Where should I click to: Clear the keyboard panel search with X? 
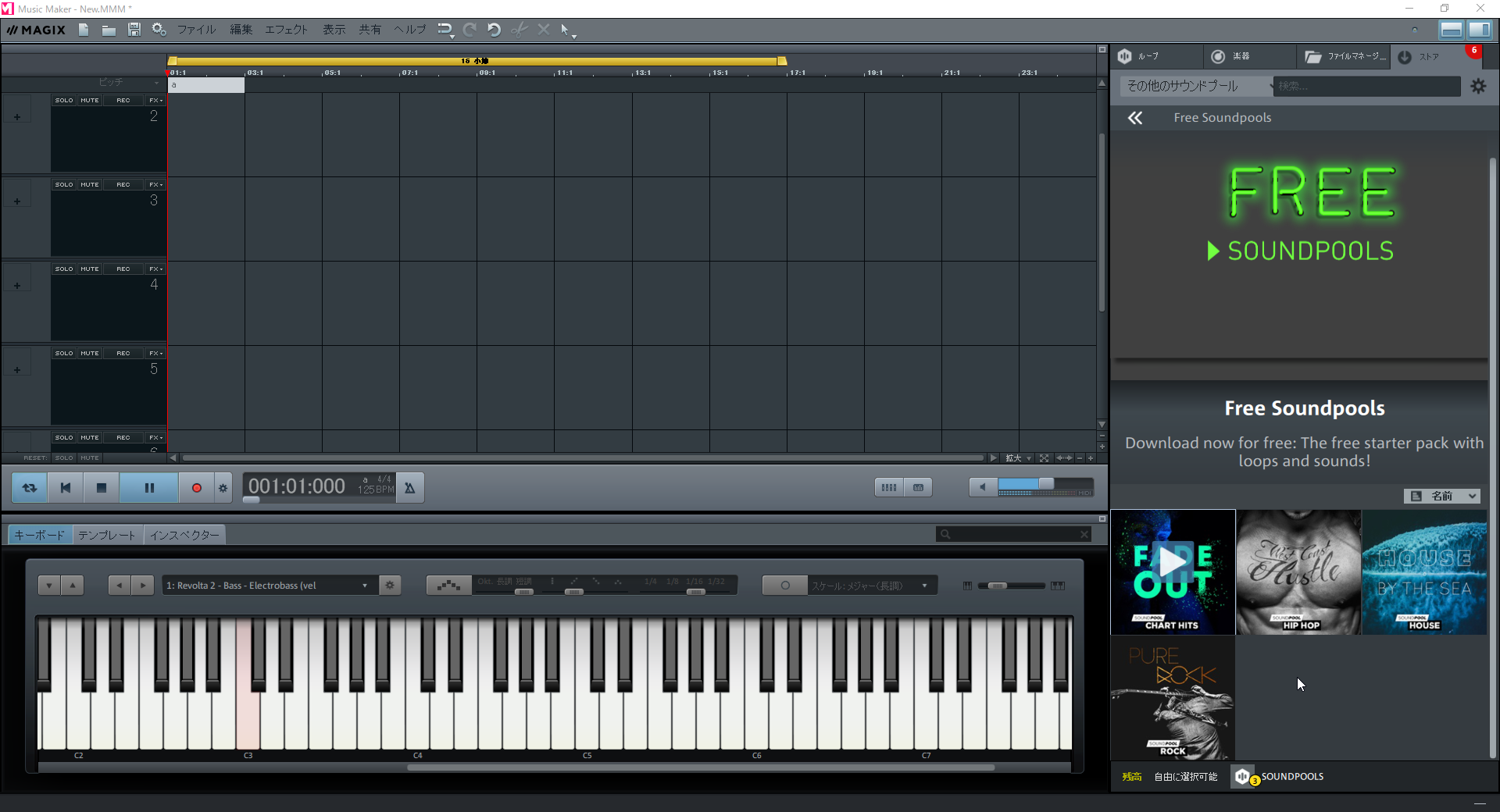coord(1084,534)
